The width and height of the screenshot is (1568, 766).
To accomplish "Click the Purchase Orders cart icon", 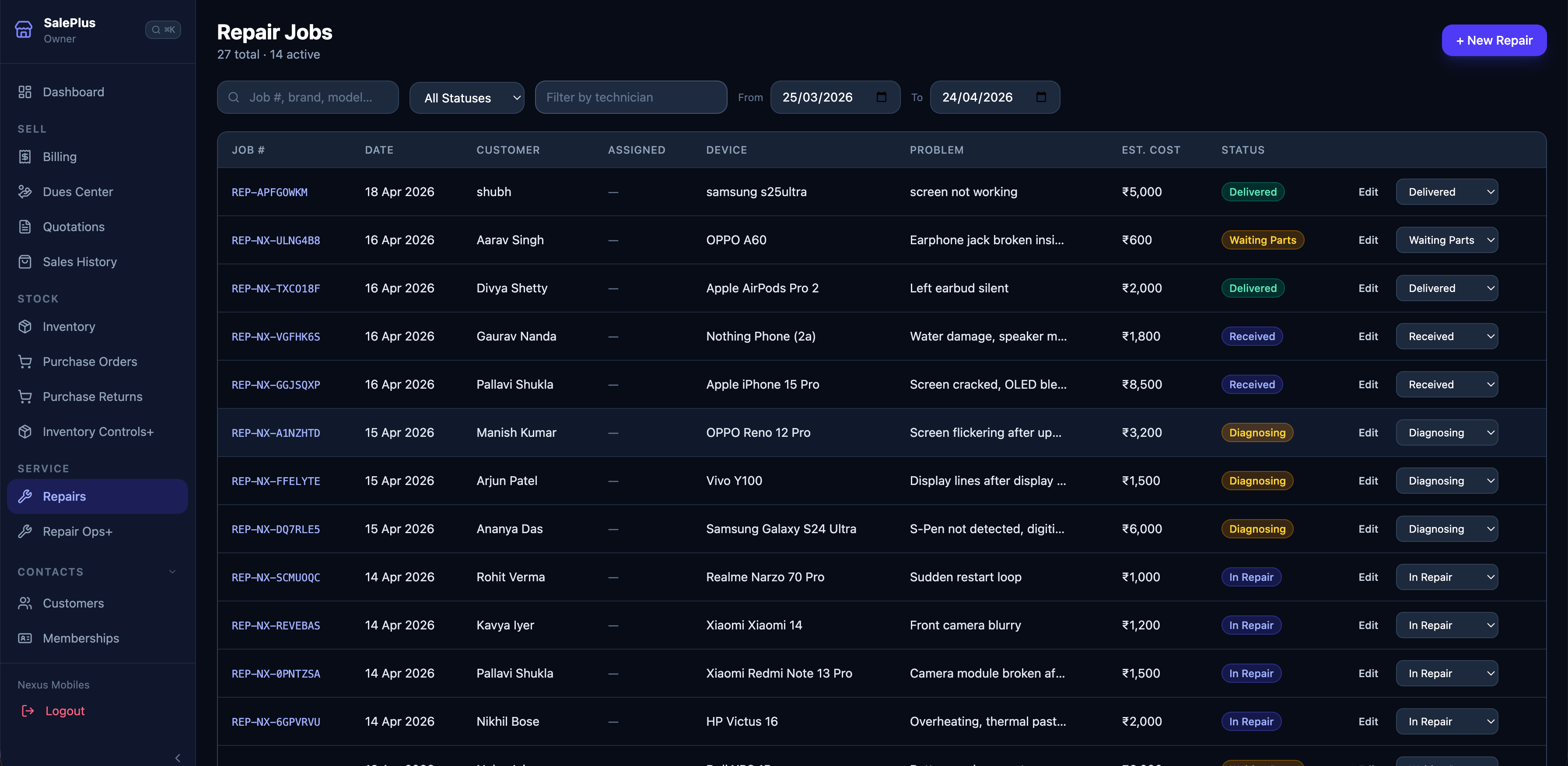I will pos(24,361).
